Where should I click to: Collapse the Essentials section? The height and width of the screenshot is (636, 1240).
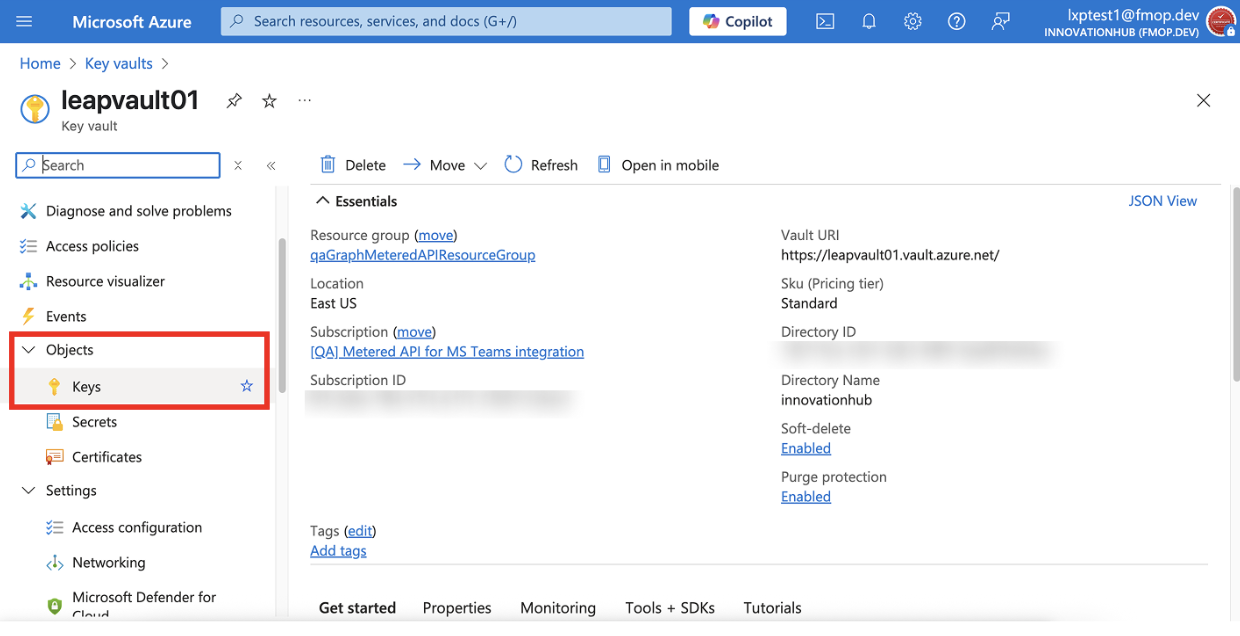[x=323, y=201]
